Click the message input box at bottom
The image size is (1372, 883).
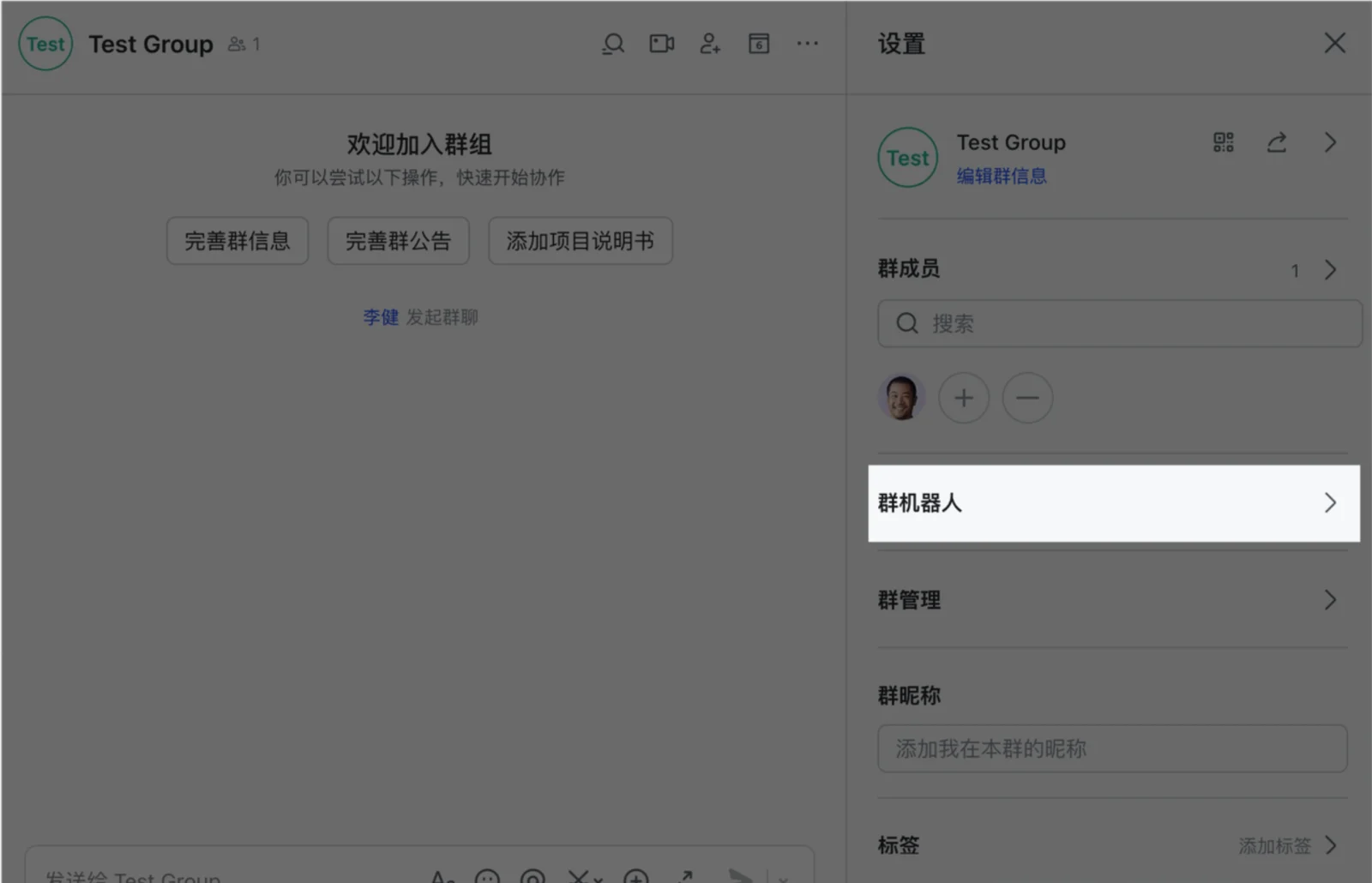[x=419, y=866]
